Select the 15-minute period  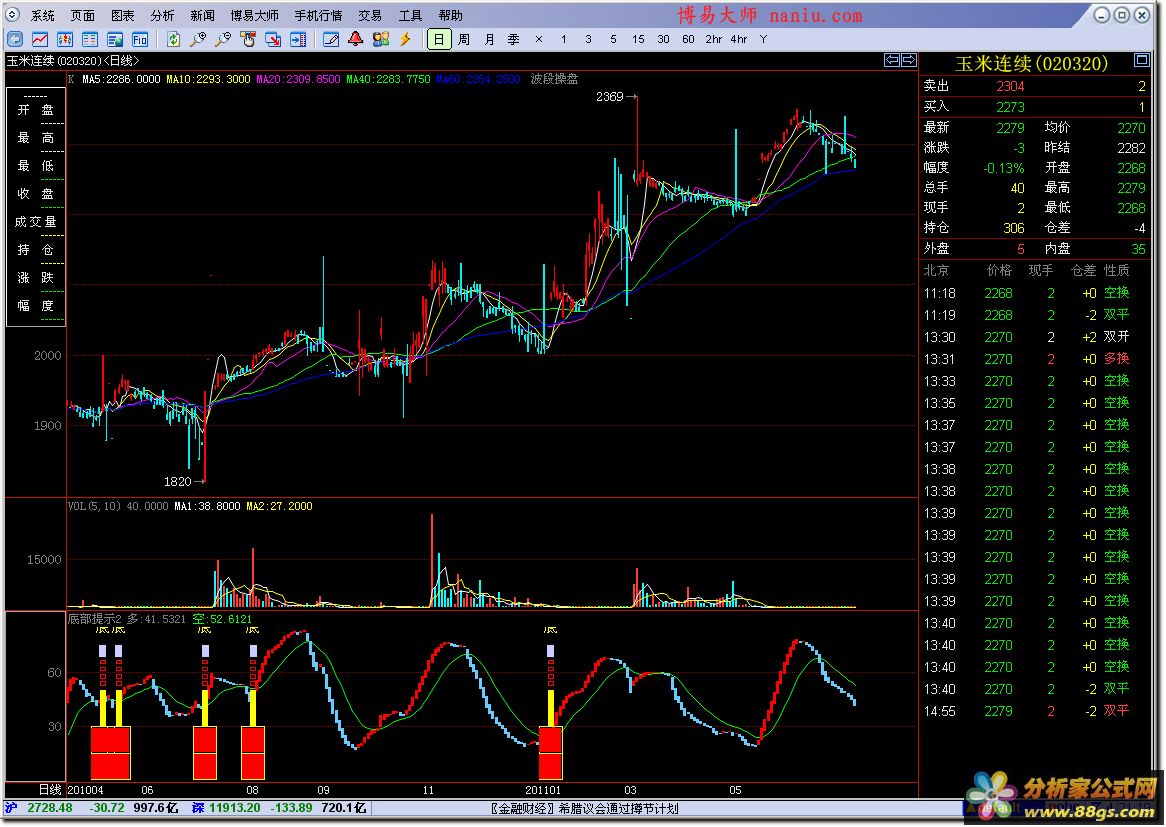pos(638,39)
